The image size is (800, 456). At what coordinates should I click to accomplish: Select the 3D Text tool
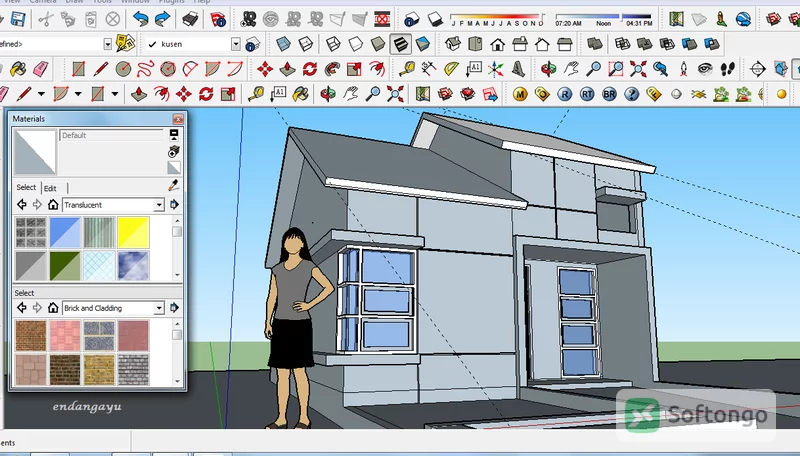click(518, 68)
